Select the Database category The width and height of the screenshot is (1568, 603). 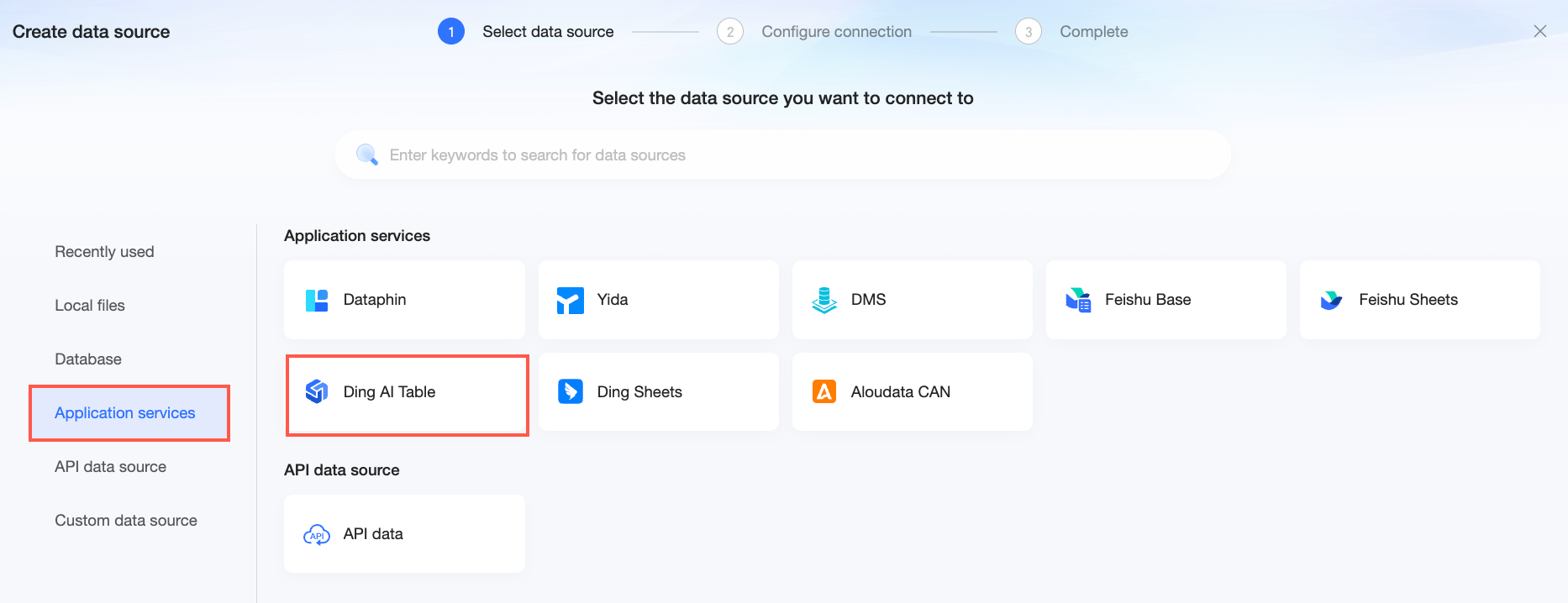coord(88,359)
